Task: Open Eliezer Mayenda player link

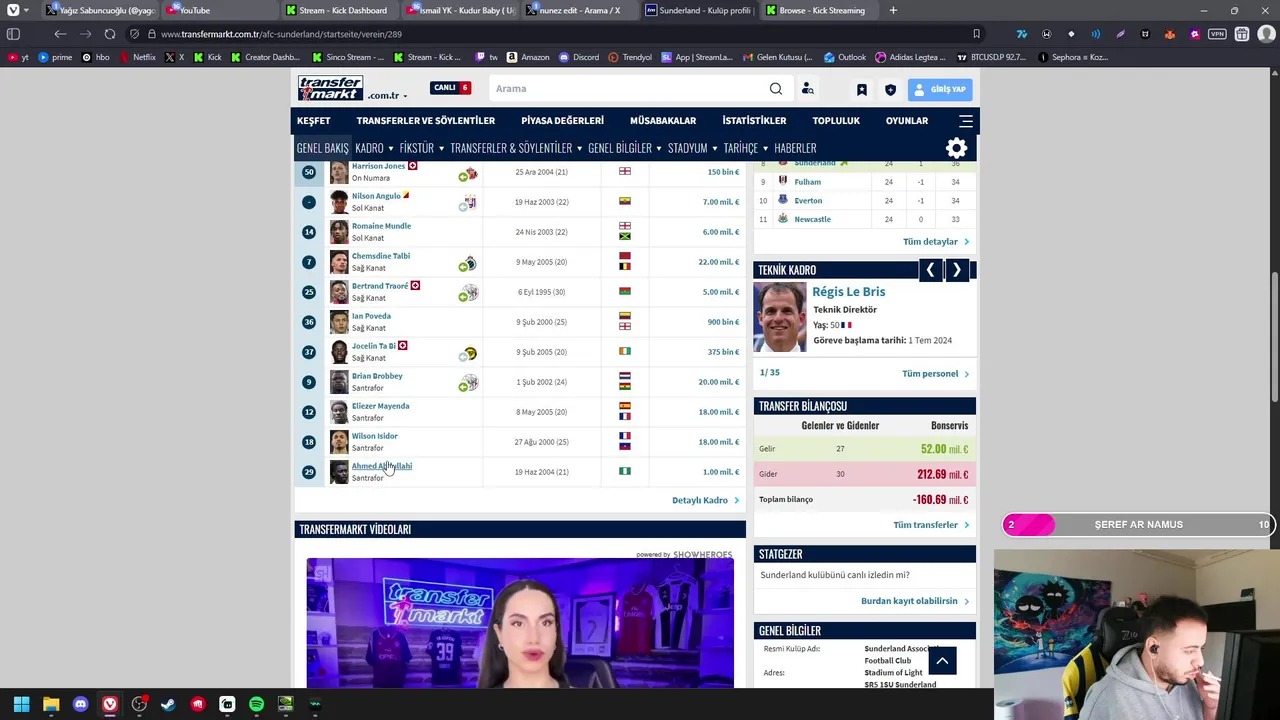Action: (380, 406)
